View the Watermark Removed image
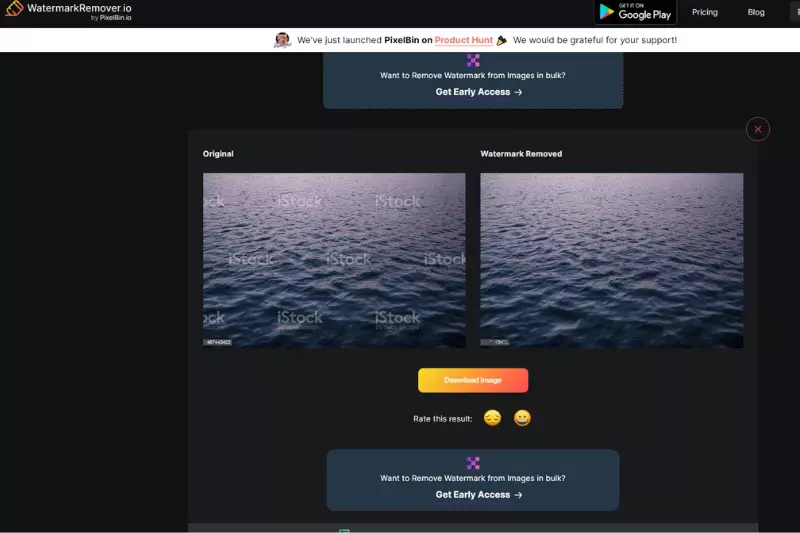 pos(612,260)
